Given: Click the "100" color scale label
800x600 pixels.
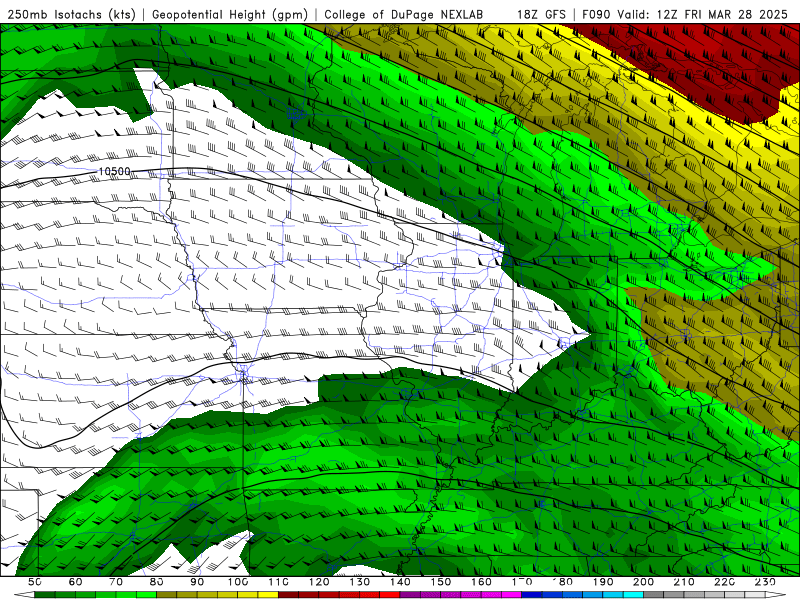Looking at the screenshot, I should pos(238,582).
